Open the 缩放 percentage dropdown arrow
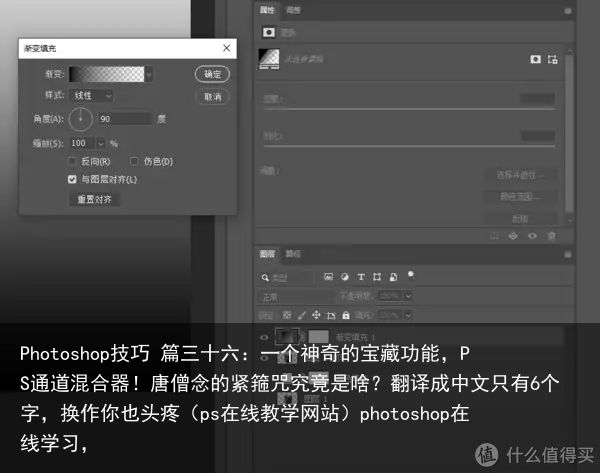The height and width of the screenshot is (473, 600). tap(100, 144)
